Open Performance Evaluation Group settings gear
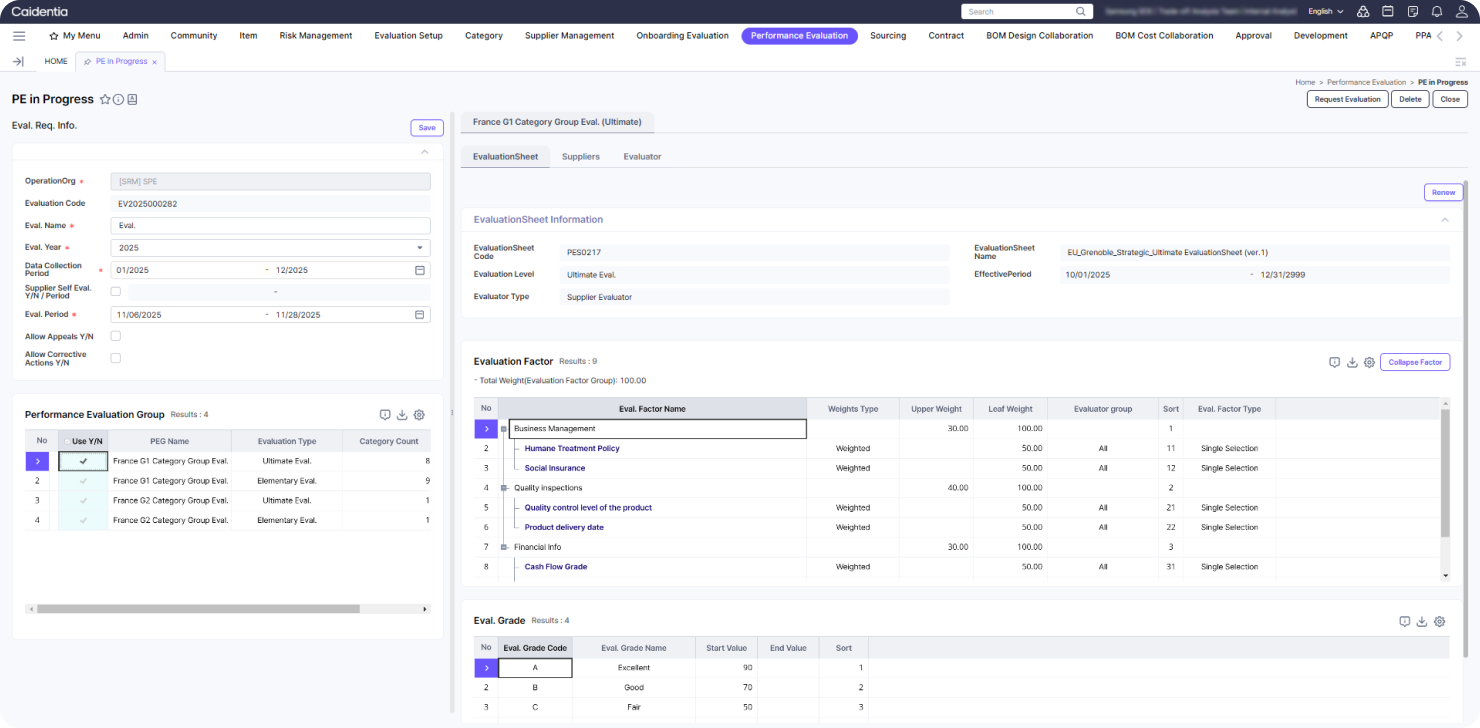 pos(419,415)
